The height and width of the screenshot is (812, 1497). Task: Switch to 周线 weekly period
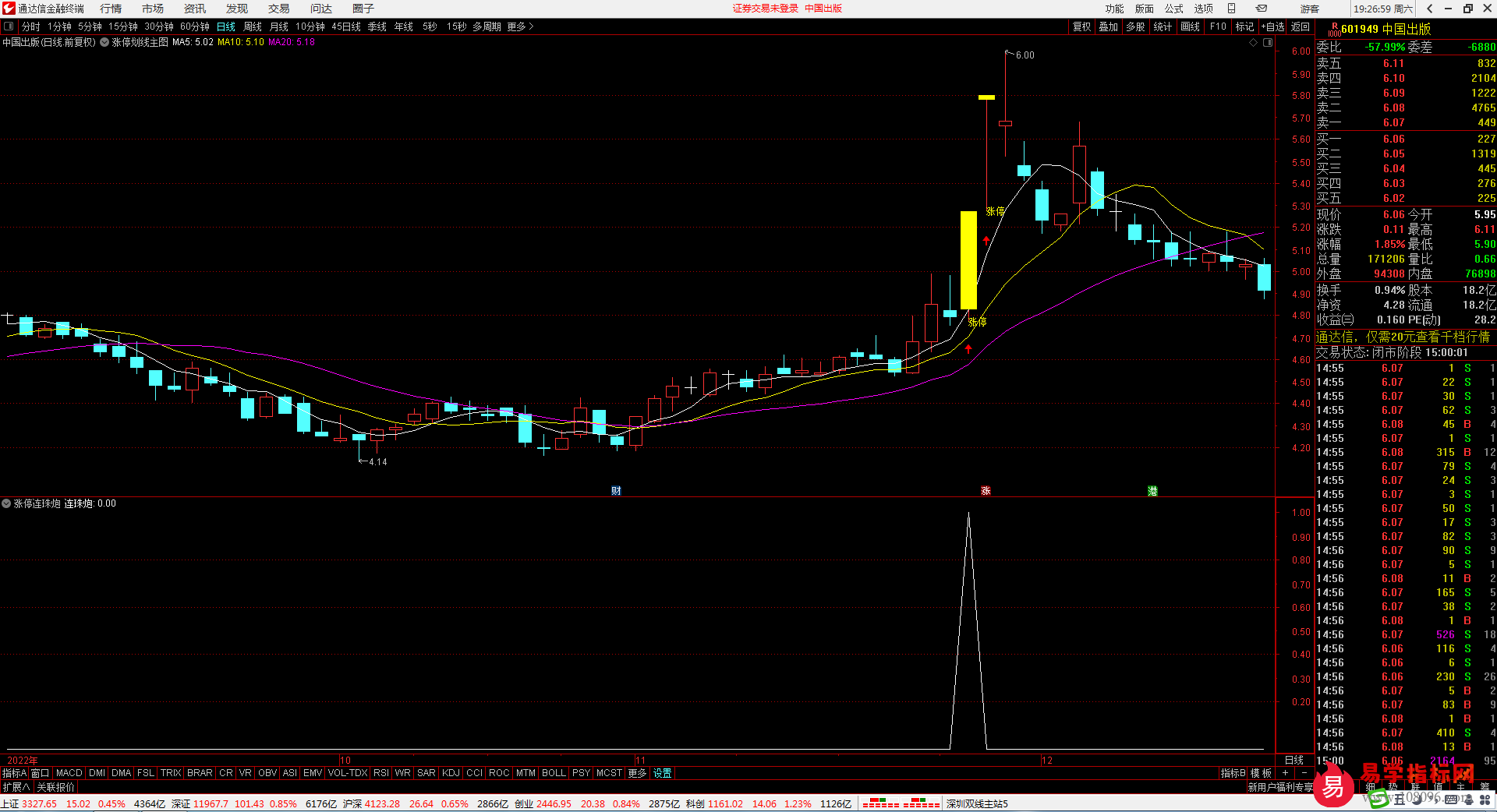point(253,26)
